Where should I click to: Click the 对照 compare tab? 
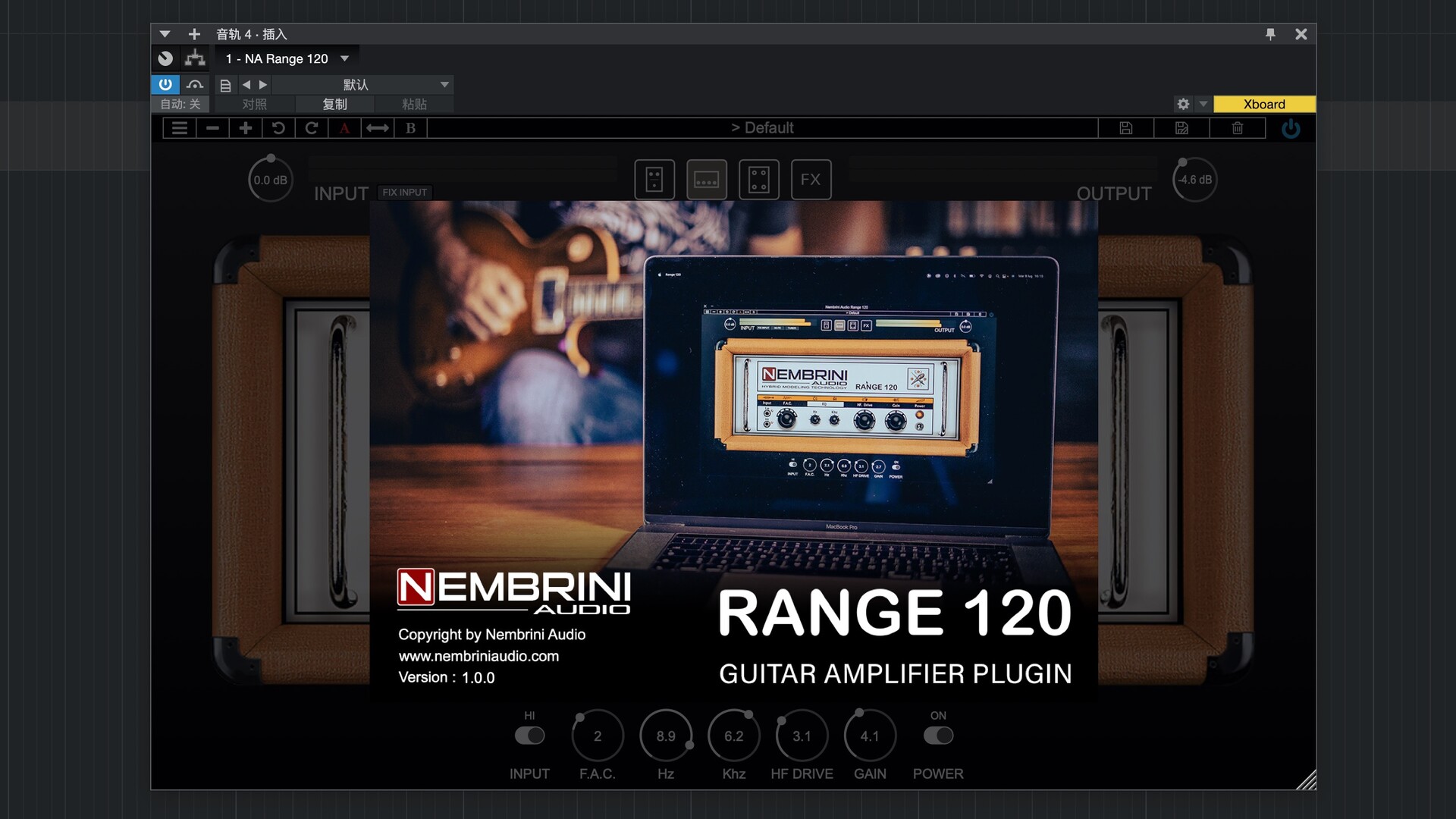pos(255,104)
